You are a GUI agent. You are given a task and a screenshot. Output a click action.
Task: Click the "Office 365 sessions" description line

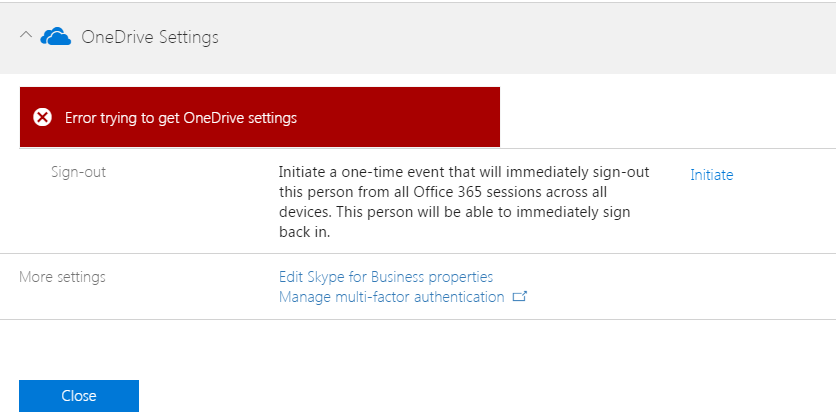pyautogui.click(x=456, y=192)
